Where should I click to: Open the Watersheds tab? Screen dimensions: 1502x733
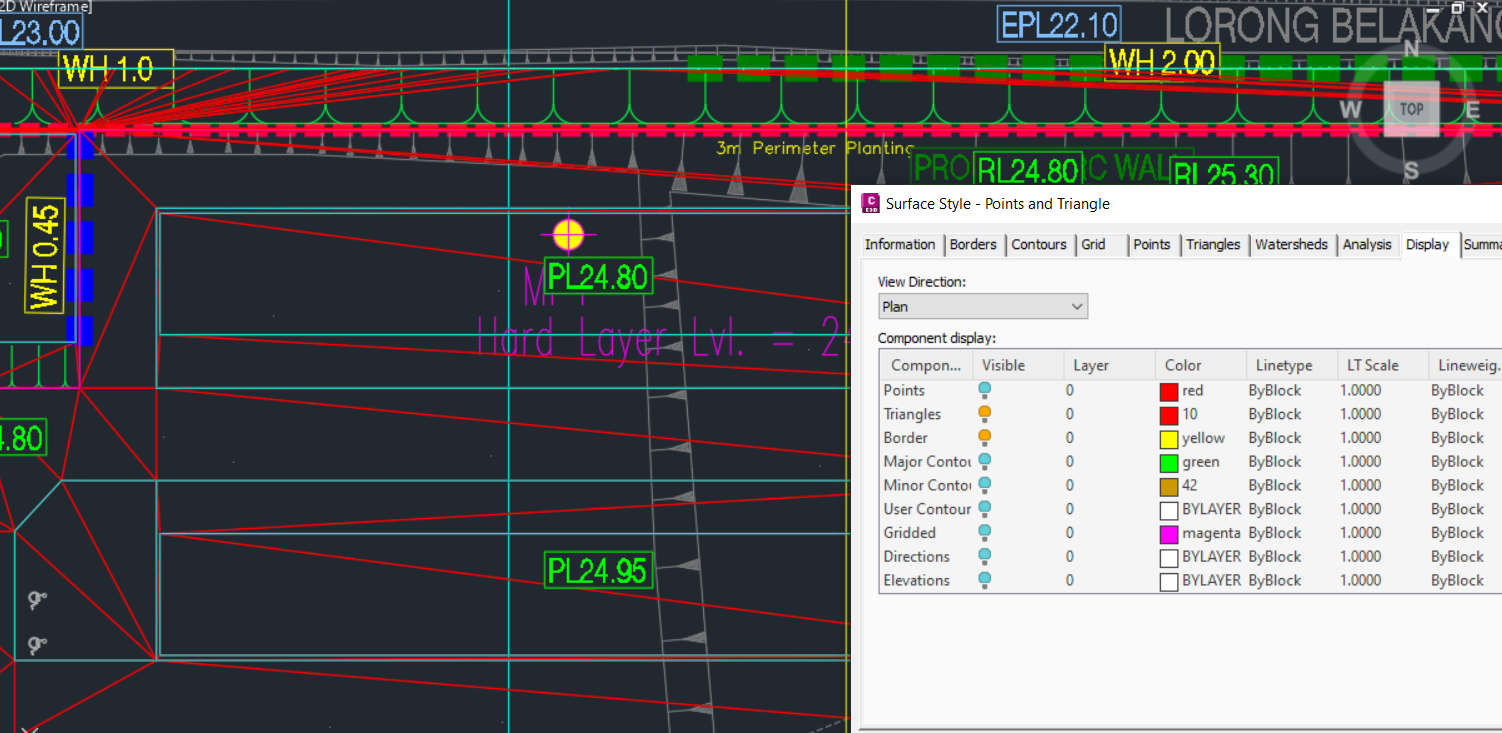pos(1291,245)
